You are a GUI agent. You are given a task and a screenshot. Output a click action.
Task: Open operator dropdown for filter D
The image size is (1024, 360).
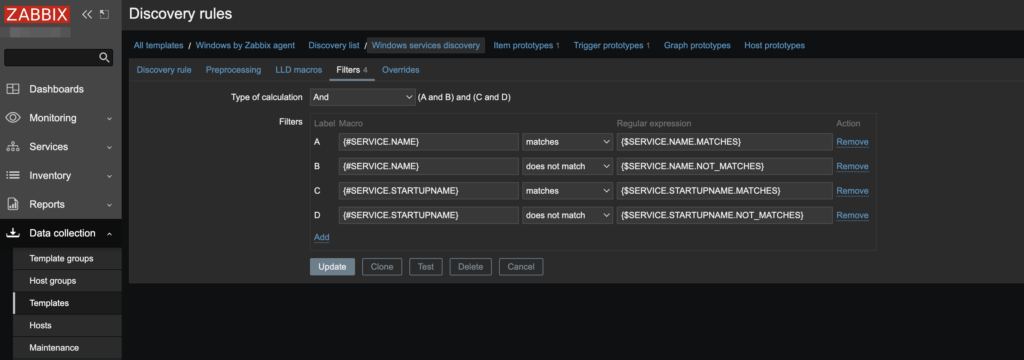(567, 216)
